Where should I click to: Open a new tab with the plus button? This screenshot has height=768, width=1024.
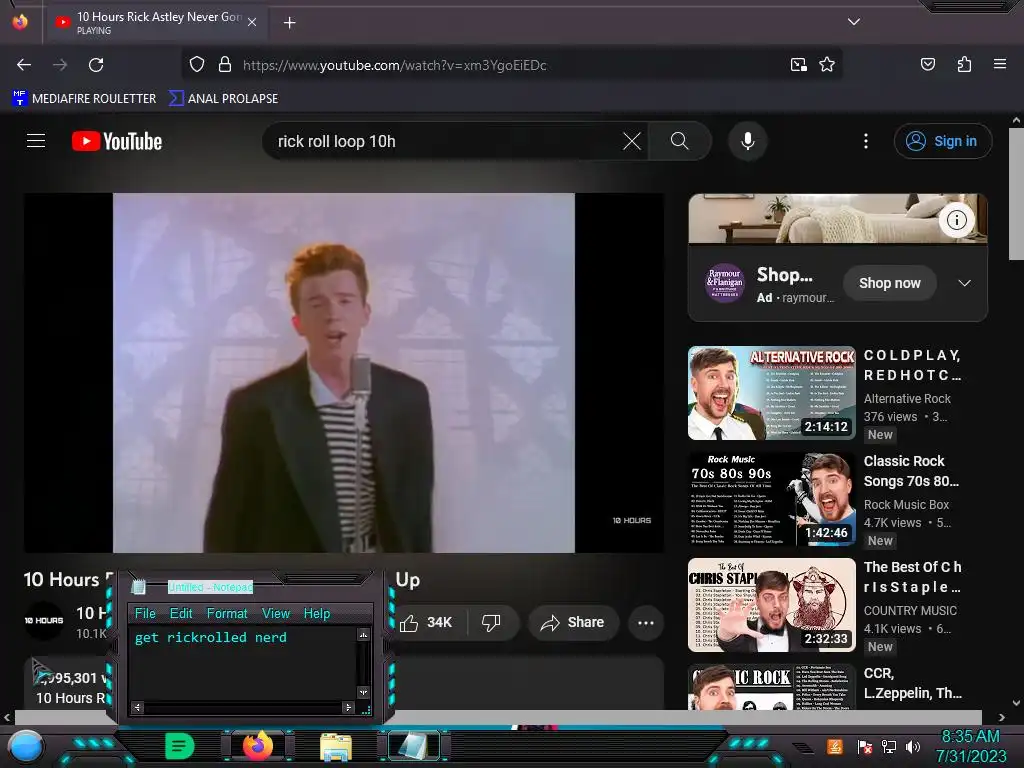click(x=289, y=23)
